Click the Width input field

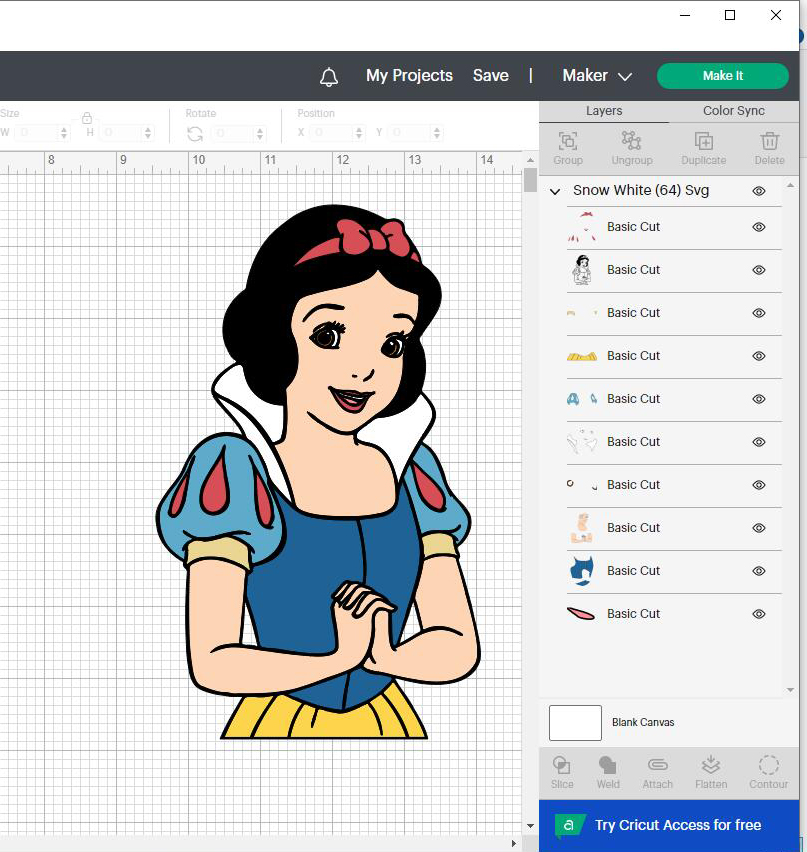(37, 133)
